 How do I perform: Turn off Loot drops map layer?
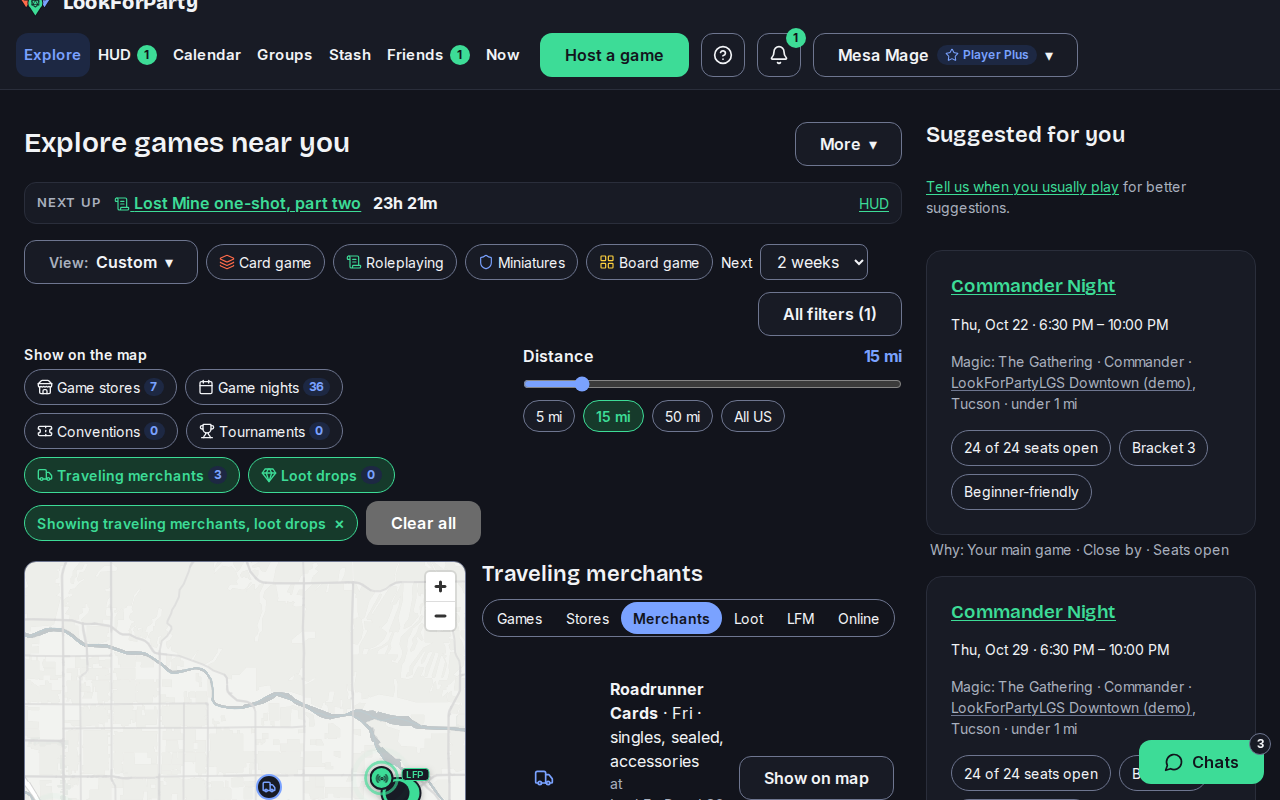pos(321,475)
